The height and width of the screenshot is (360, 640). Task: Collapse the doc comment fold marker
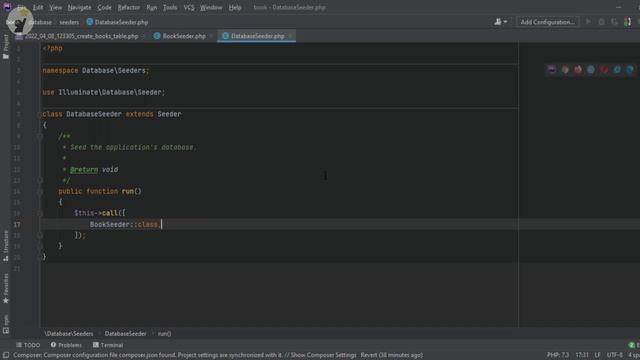tap(40, 136)
